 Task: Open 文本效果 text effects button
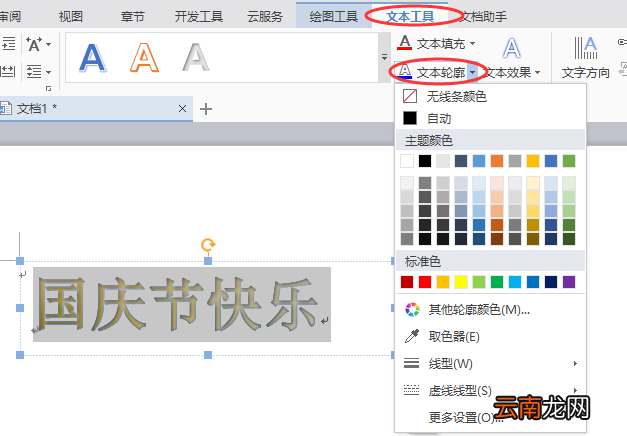[511, 58]
